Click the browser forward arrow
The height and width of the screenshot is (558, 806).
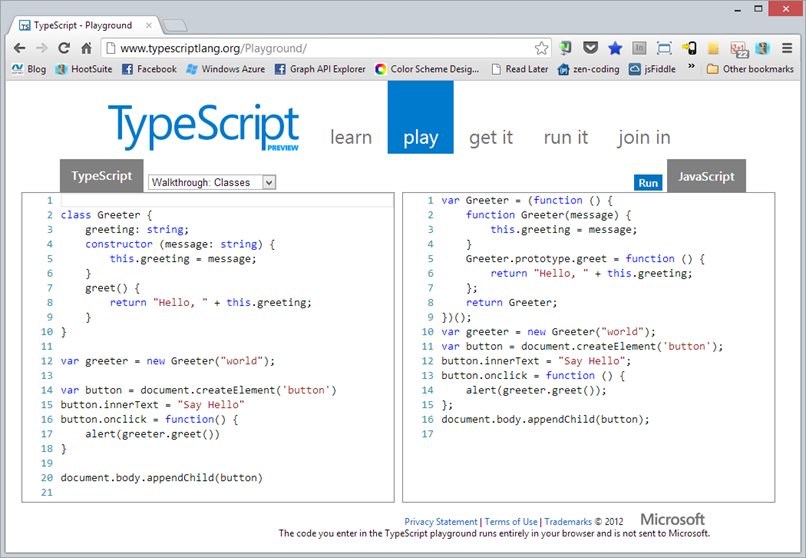42,48
